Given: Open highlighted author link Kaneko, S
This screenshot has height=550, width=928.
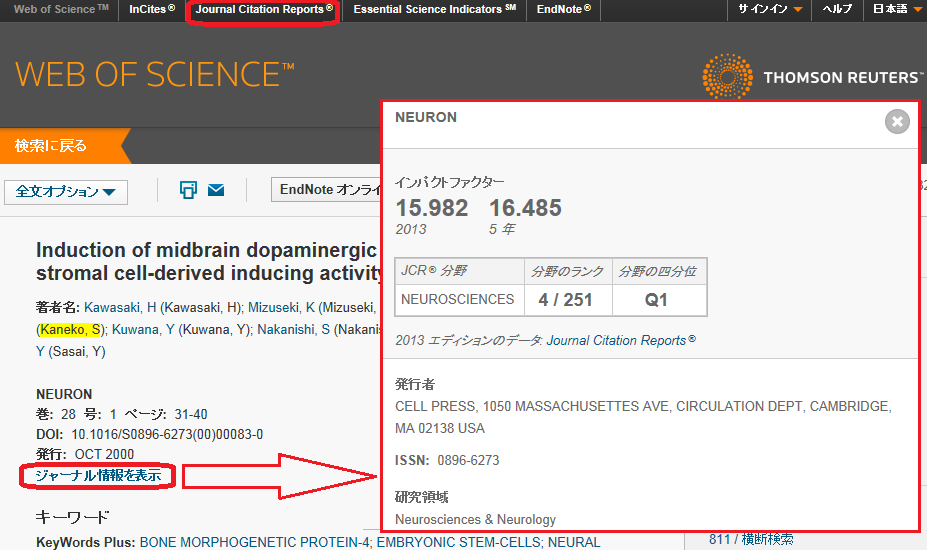Looking at the screenshot, I should pos(72,329).
